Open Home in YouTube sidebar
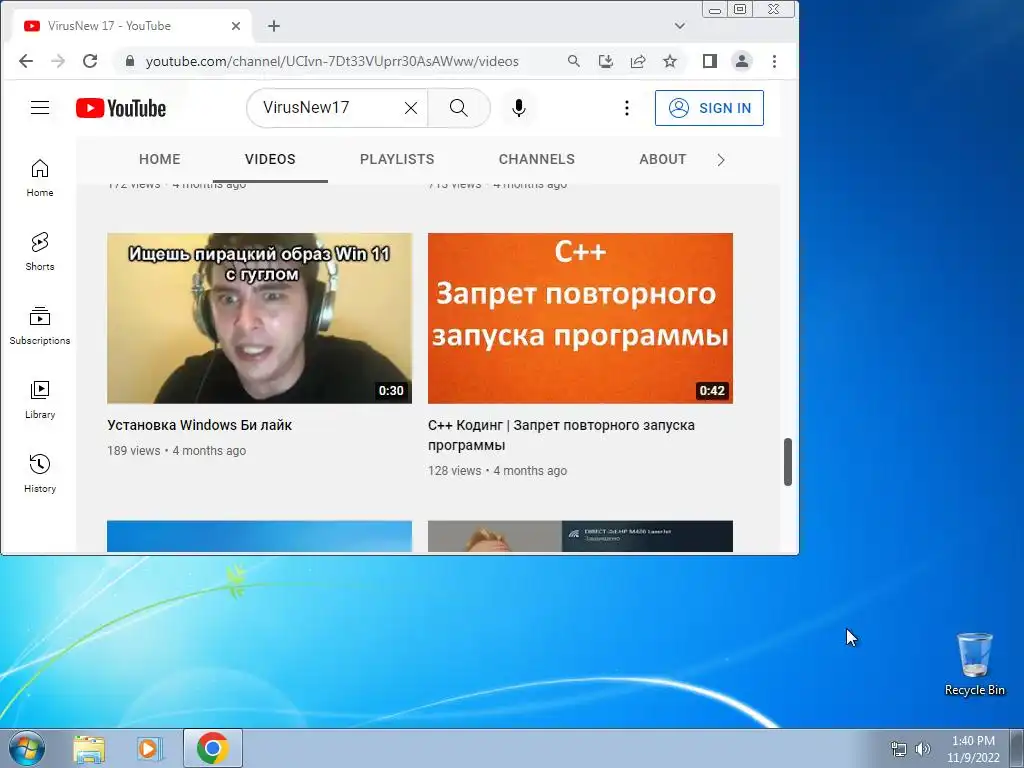The height and width of the screenshot is (768, 1024). tap(40, 178)
